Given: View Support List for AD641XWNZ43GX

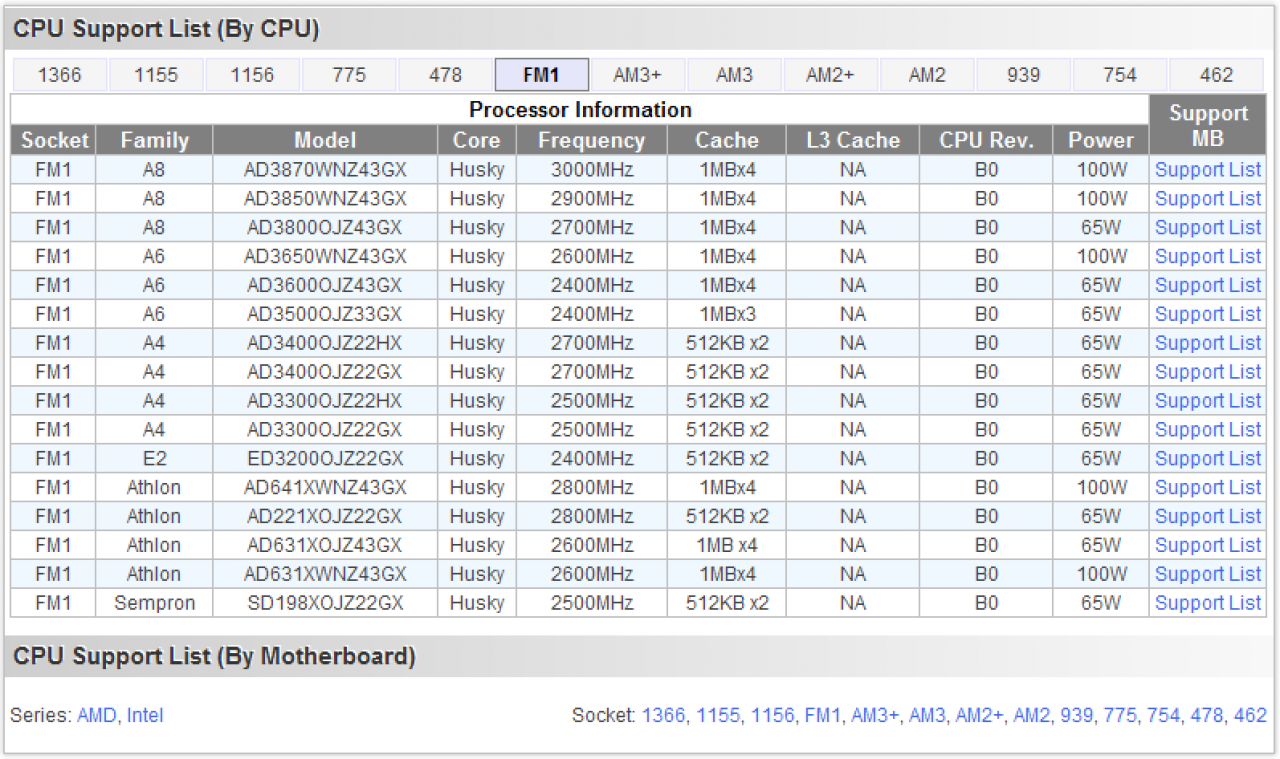Looking at the screenshot, I should [1208, 488].
